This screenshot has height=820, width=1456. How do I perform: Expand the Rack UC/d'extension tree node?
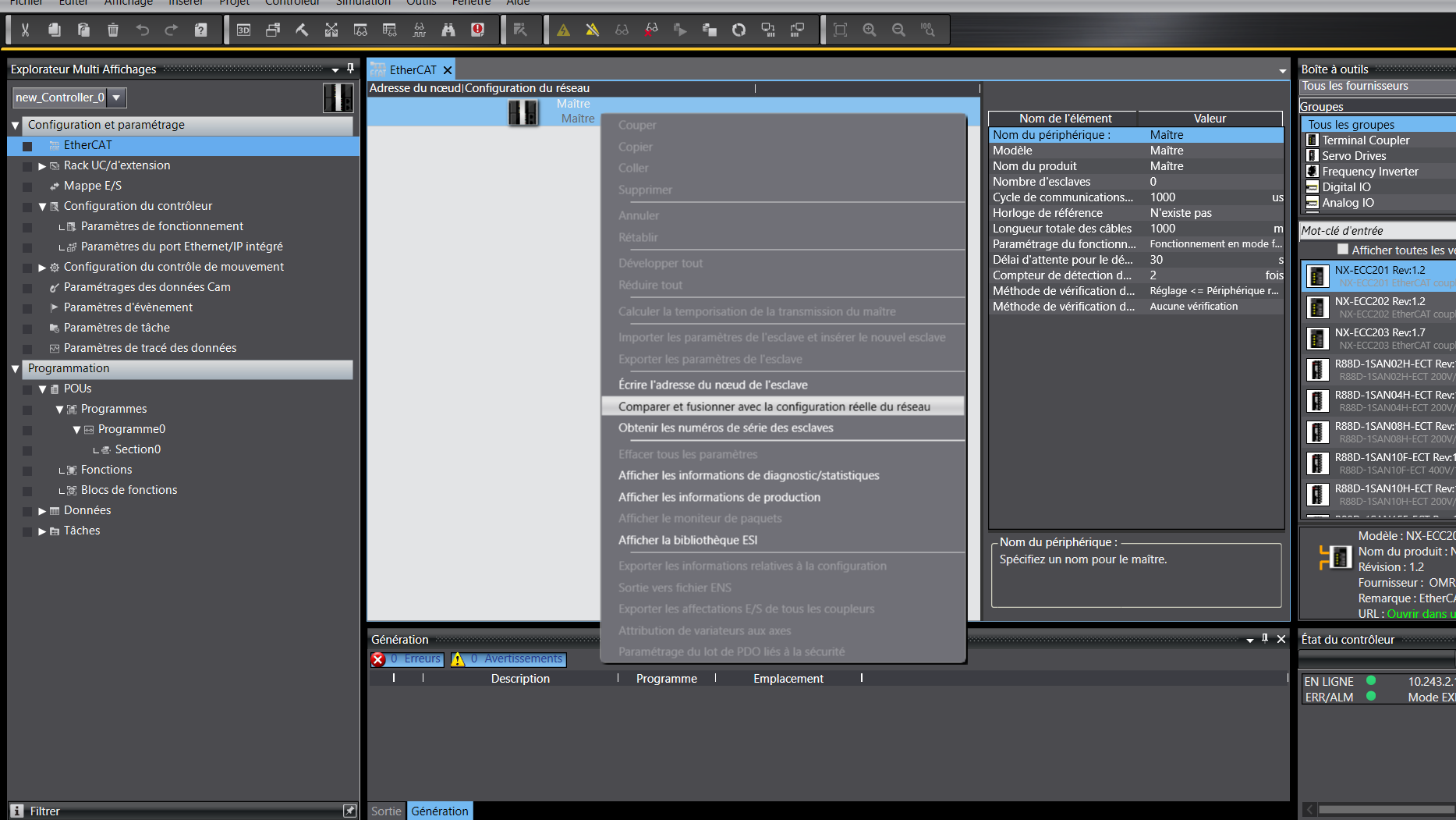(x=42, y=166)
